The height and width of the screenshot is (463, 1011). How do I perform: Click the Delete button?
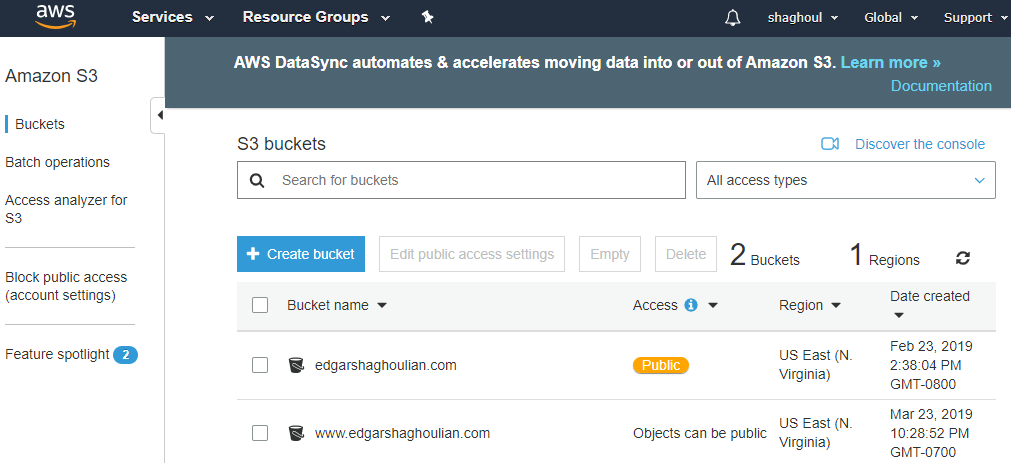pos(686,254)
